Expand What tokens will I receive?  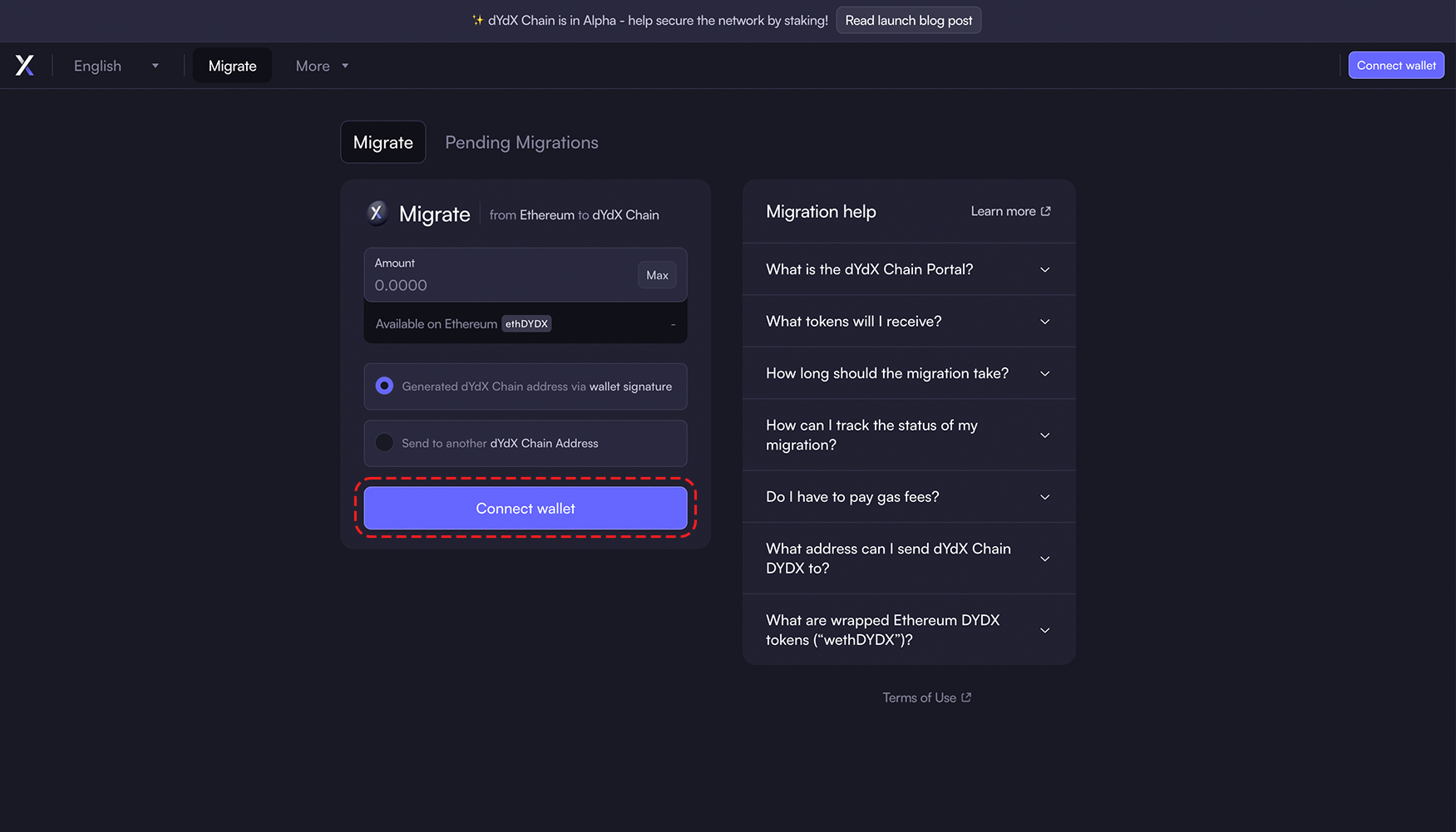909,322
